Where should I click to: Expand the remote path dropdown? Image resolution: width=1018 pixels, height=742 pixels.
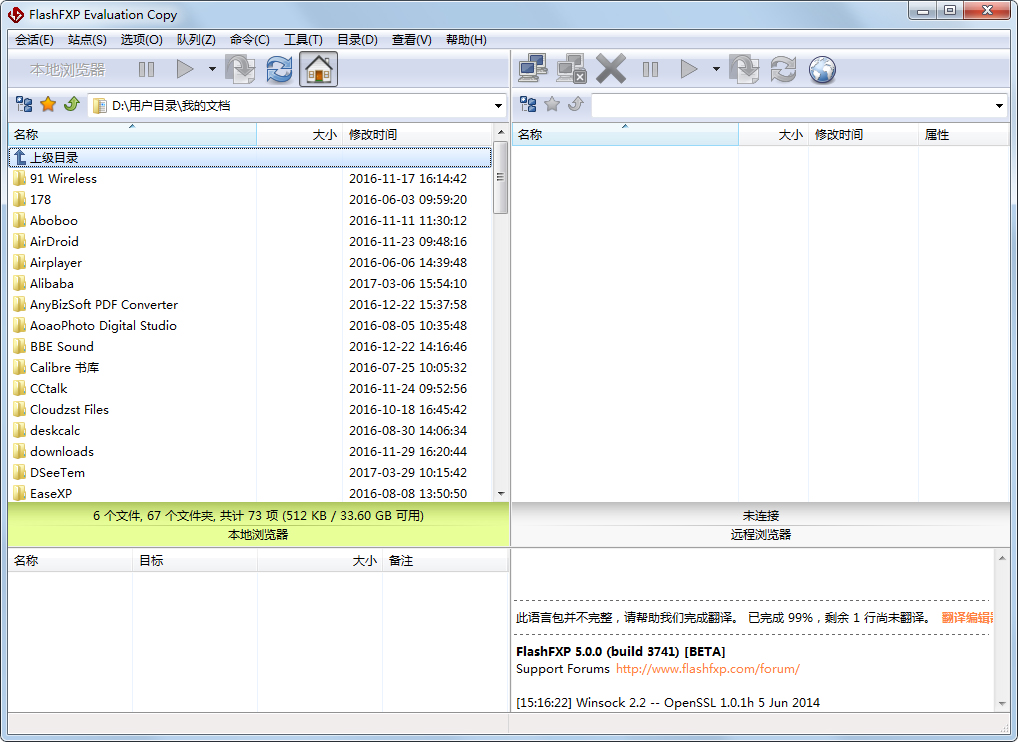[x=999, y=106]
